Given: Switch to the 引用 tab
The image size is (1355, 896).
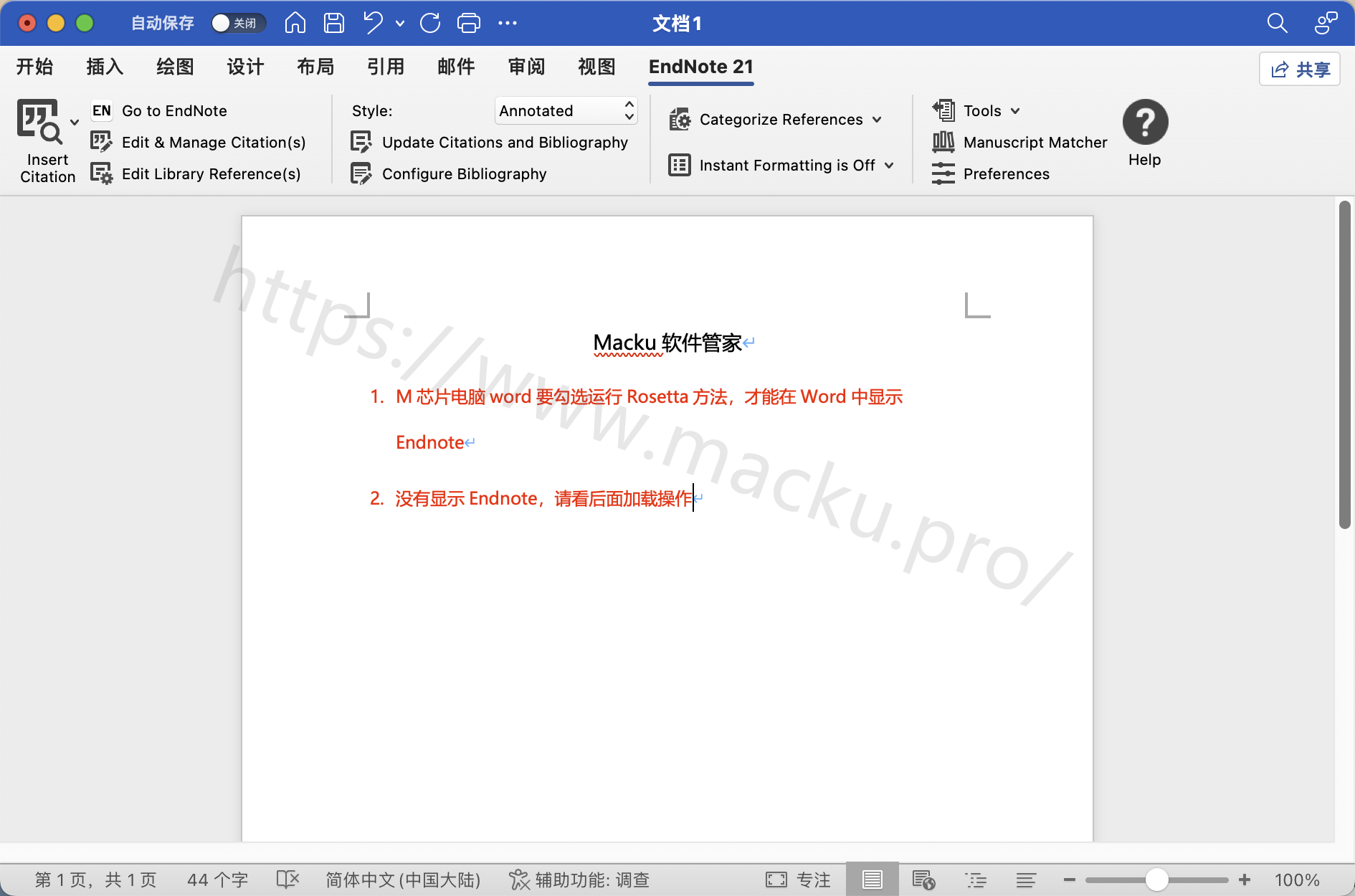Looking at the screenshot, I should pyautogui.click(x=386, y=67).
